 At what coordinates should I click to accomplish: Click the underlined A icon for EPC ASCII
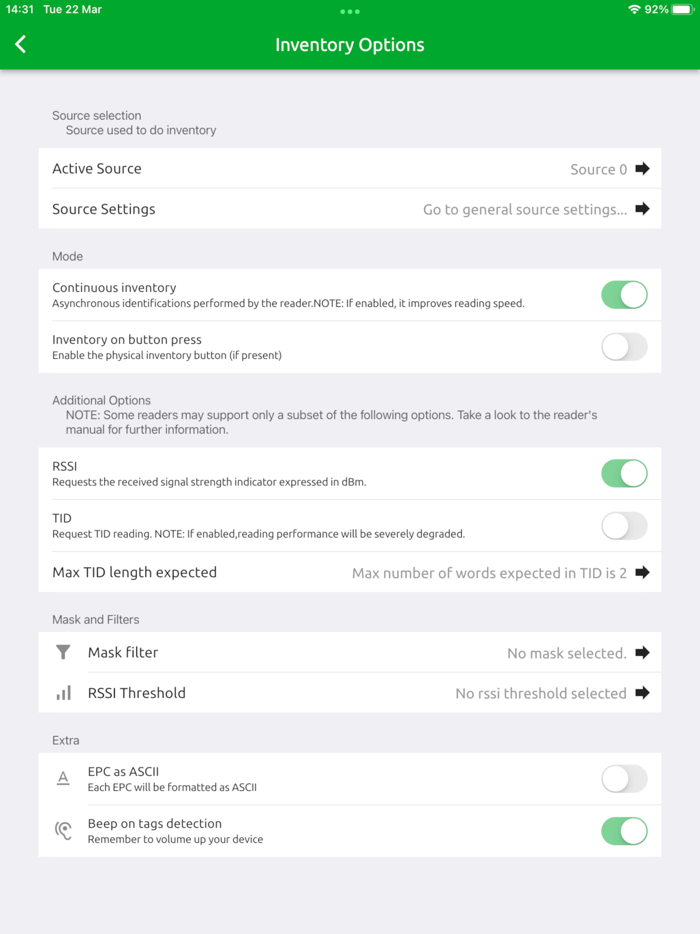click(x=63, y=778)
